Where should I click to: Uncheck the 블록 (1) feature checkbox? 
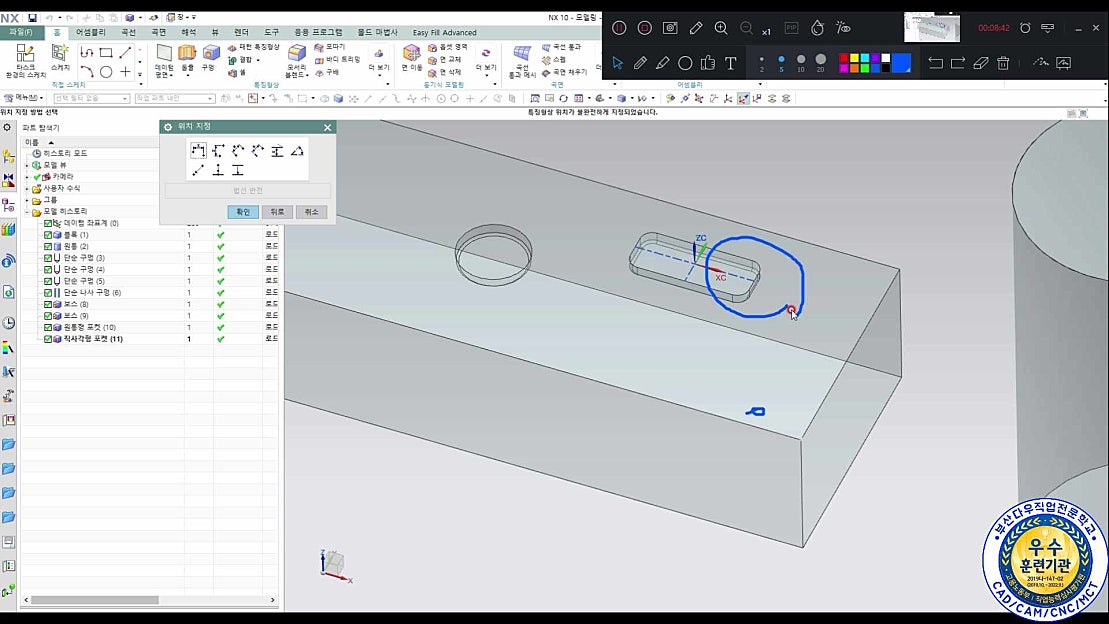click(47, 235)
